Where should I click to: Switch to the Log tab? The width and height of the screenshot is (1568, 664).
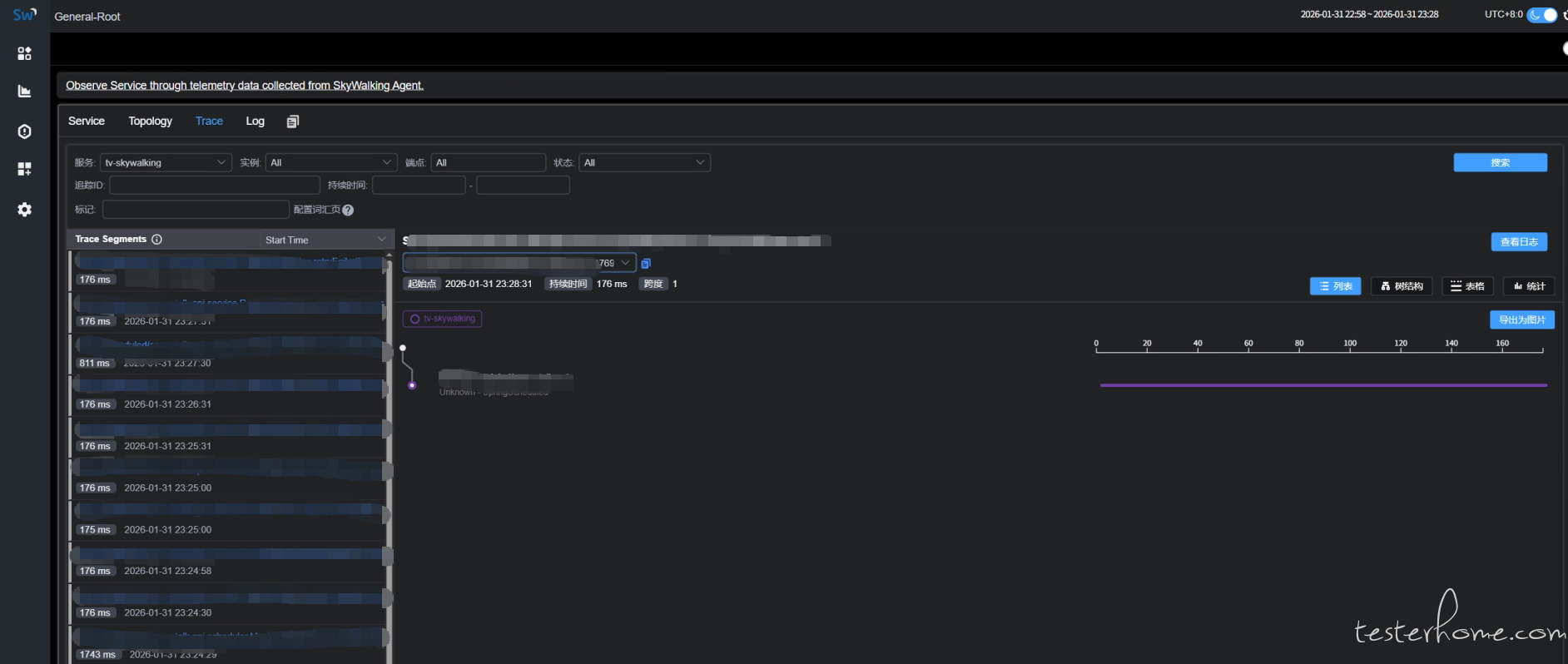255,121
